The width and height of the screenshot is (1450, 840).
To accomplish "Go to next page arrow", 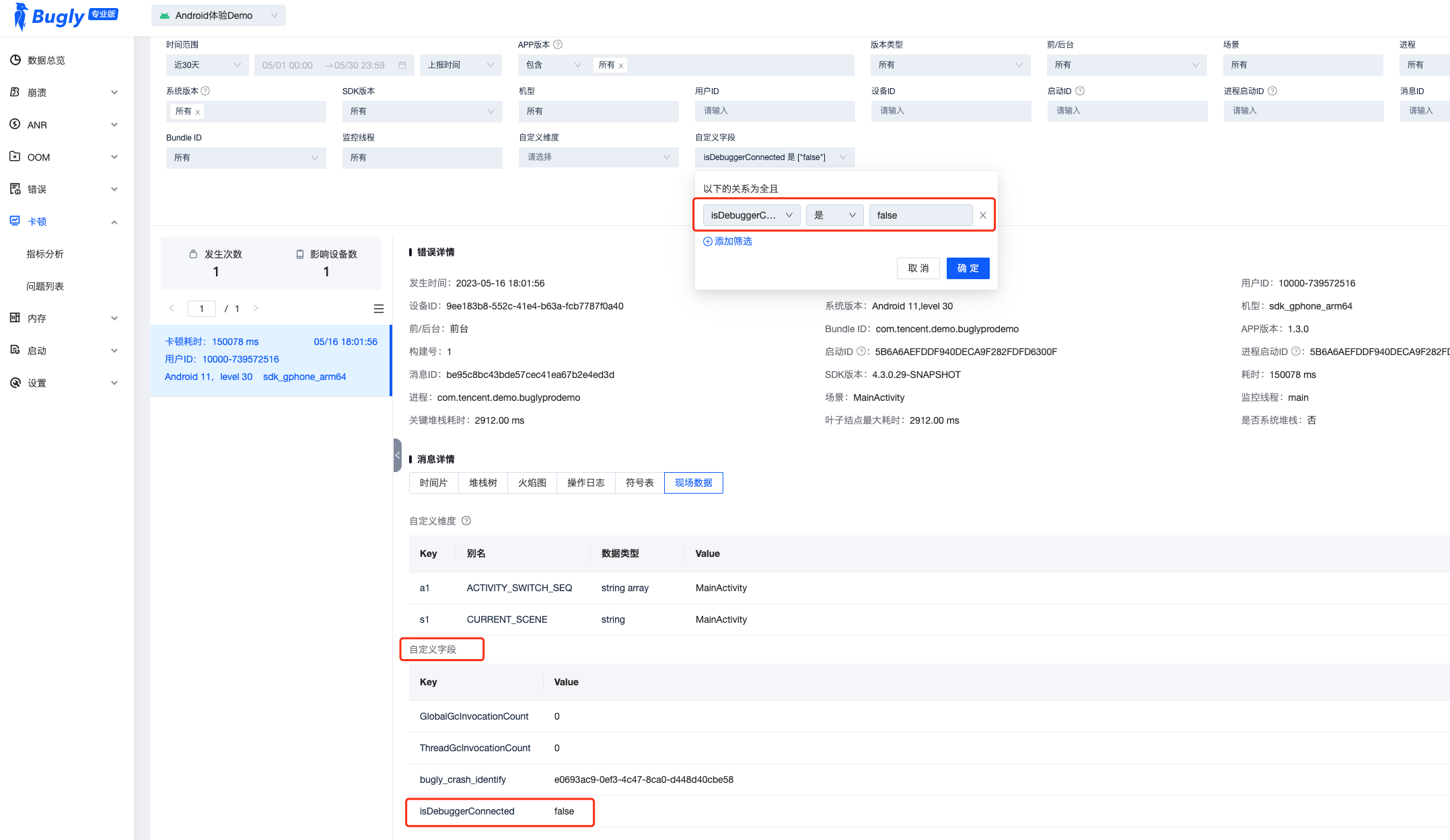I will pos(256,308).
